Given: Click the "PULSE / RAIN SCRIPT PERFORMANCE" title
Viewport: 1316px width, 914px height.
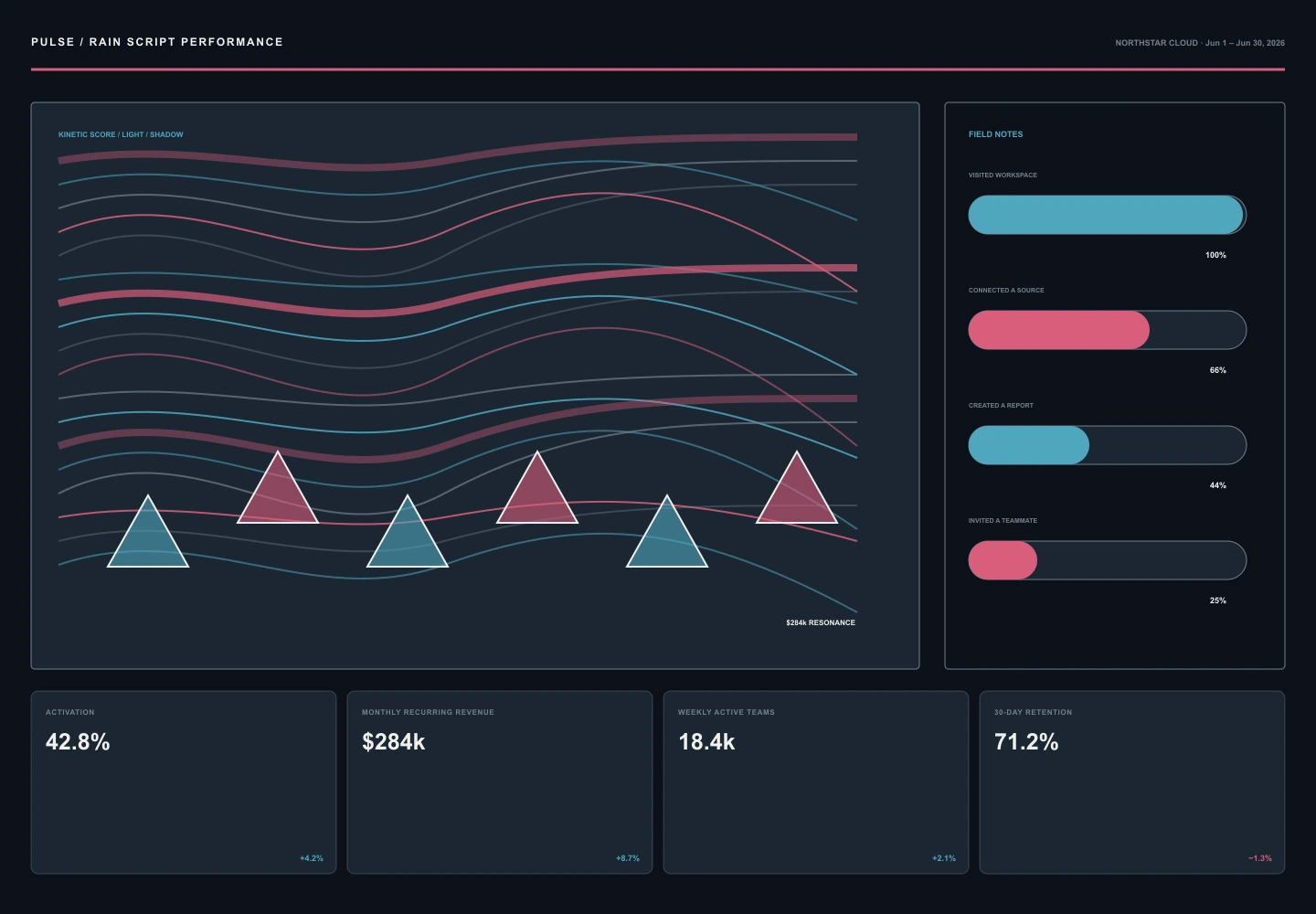Looking at the screenshot, I should pyautogui.click(x=157, y=42).
